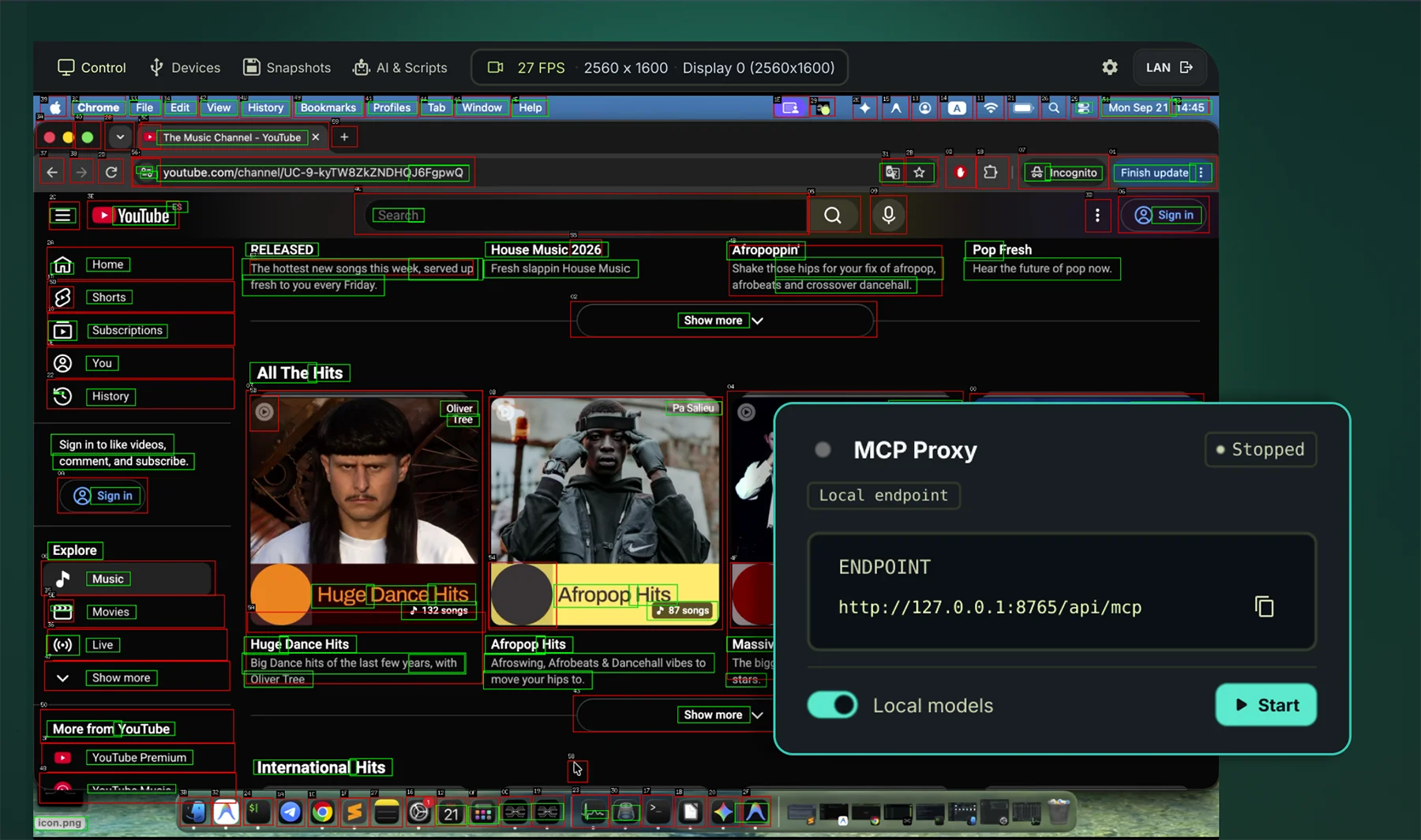Screen dimensions: 1421x840
Task: Select Music under Explore
Action: (x=128, y=579)
